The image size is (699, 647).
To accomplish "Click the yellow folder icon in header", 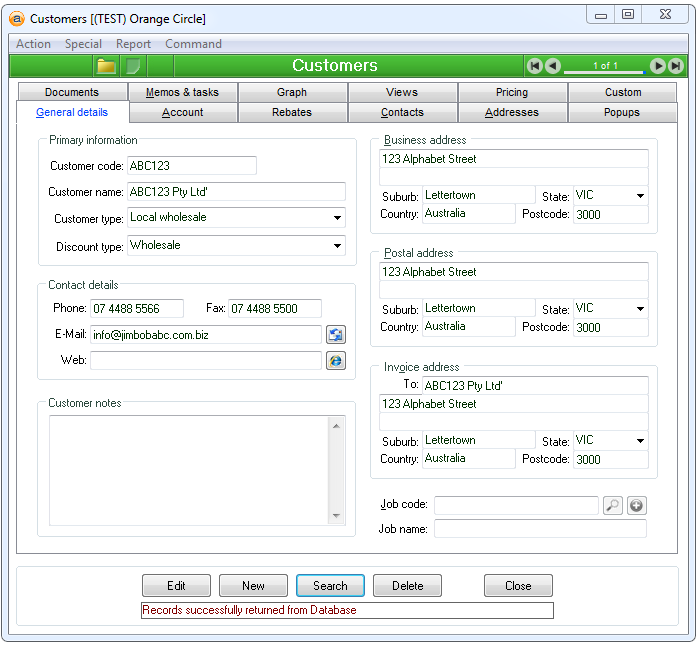I will [106, 66].
